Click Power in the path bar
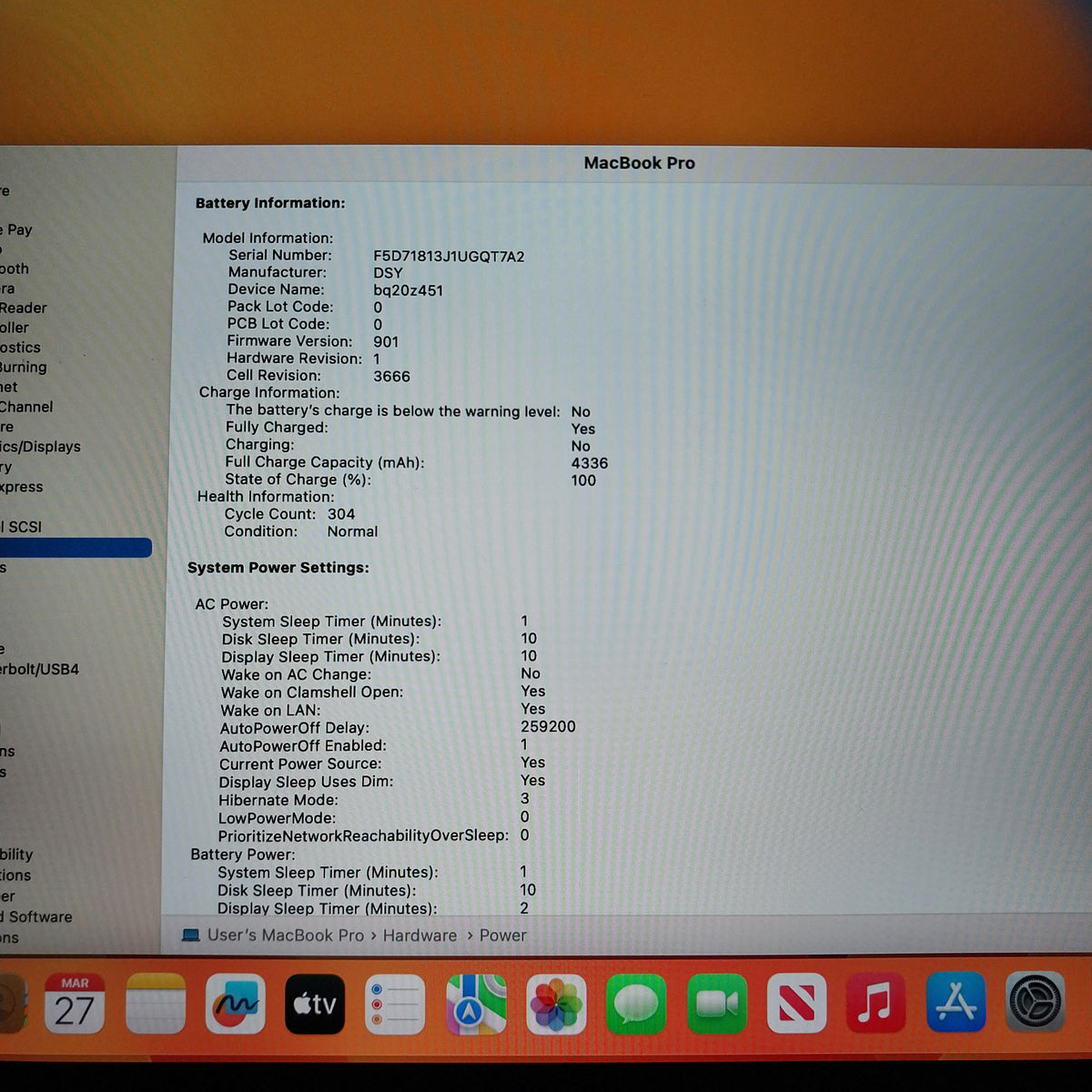The height and width of the screenshot is (1092, 1092). coord(502,935)
